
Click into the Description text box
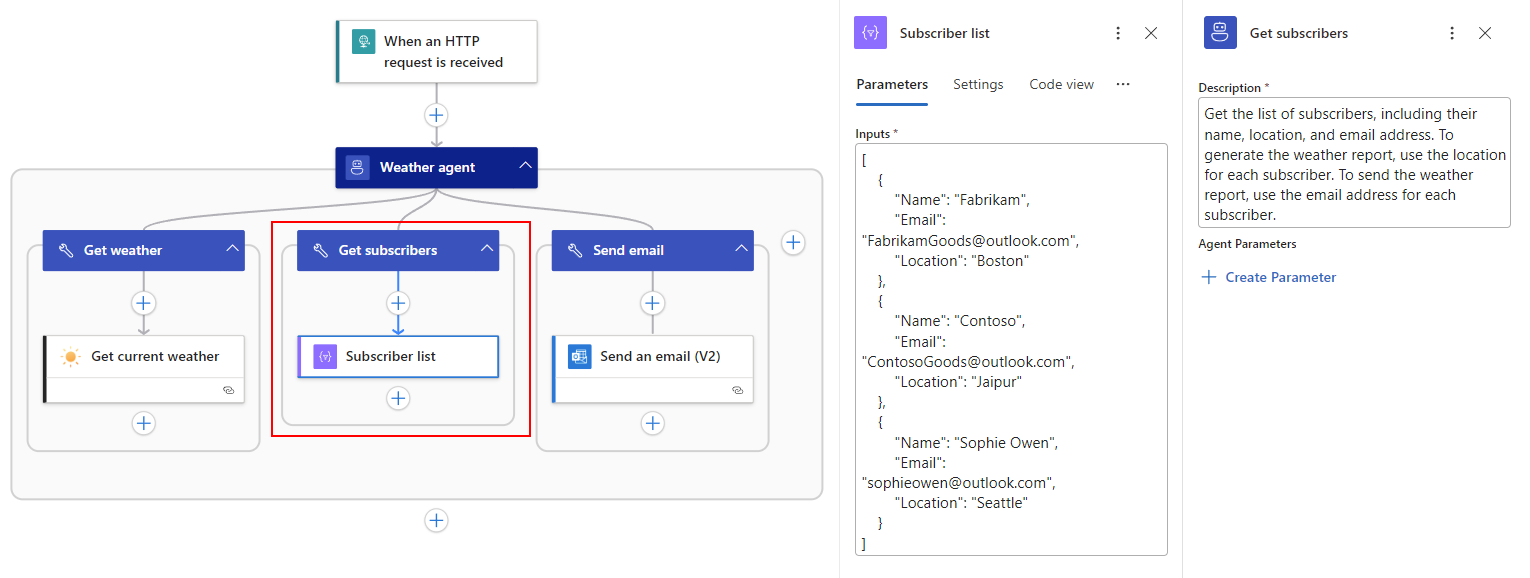[1354, 163]
